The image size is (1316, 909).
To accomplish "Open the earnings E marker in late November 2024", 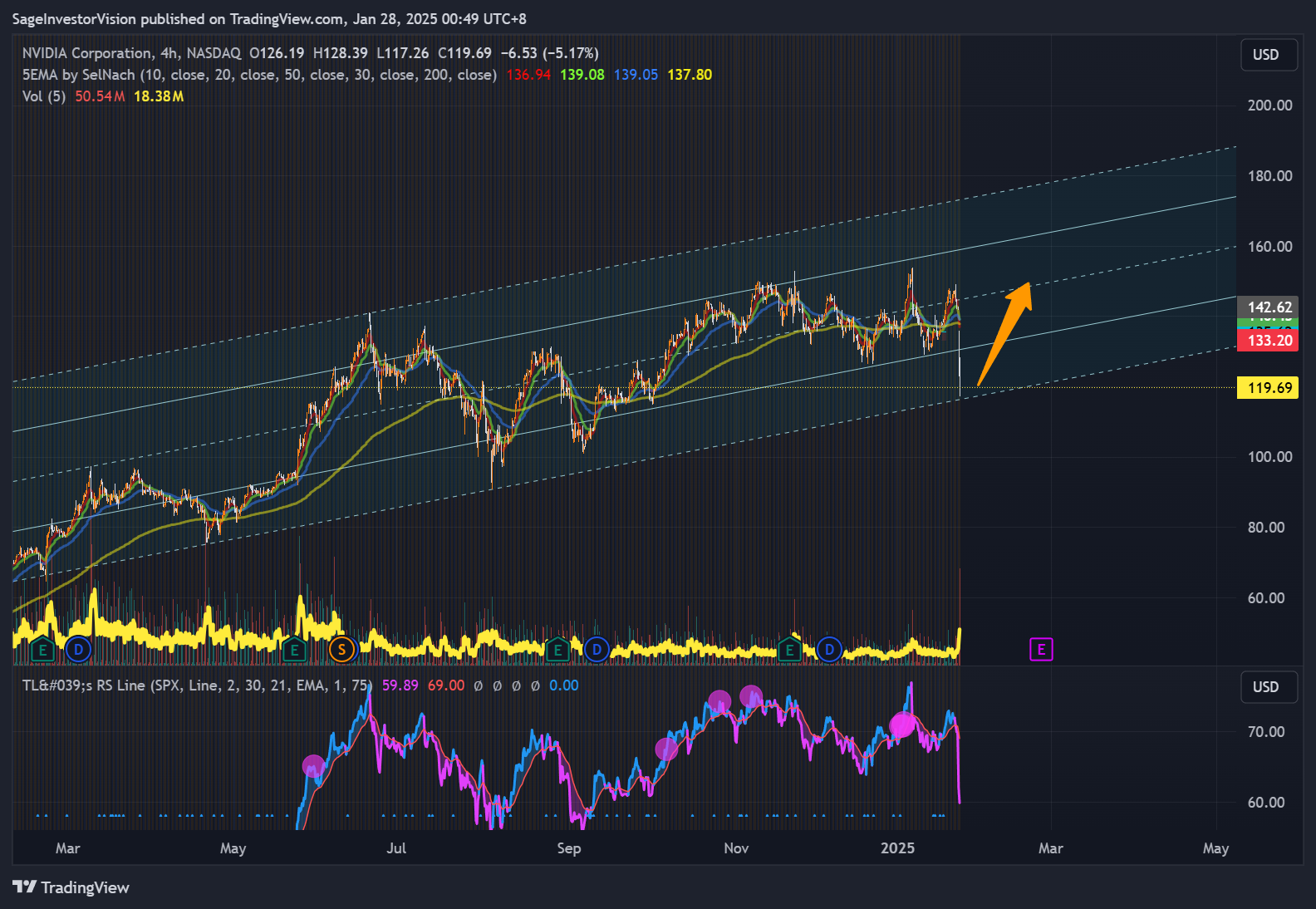I will tap(789, 650).
